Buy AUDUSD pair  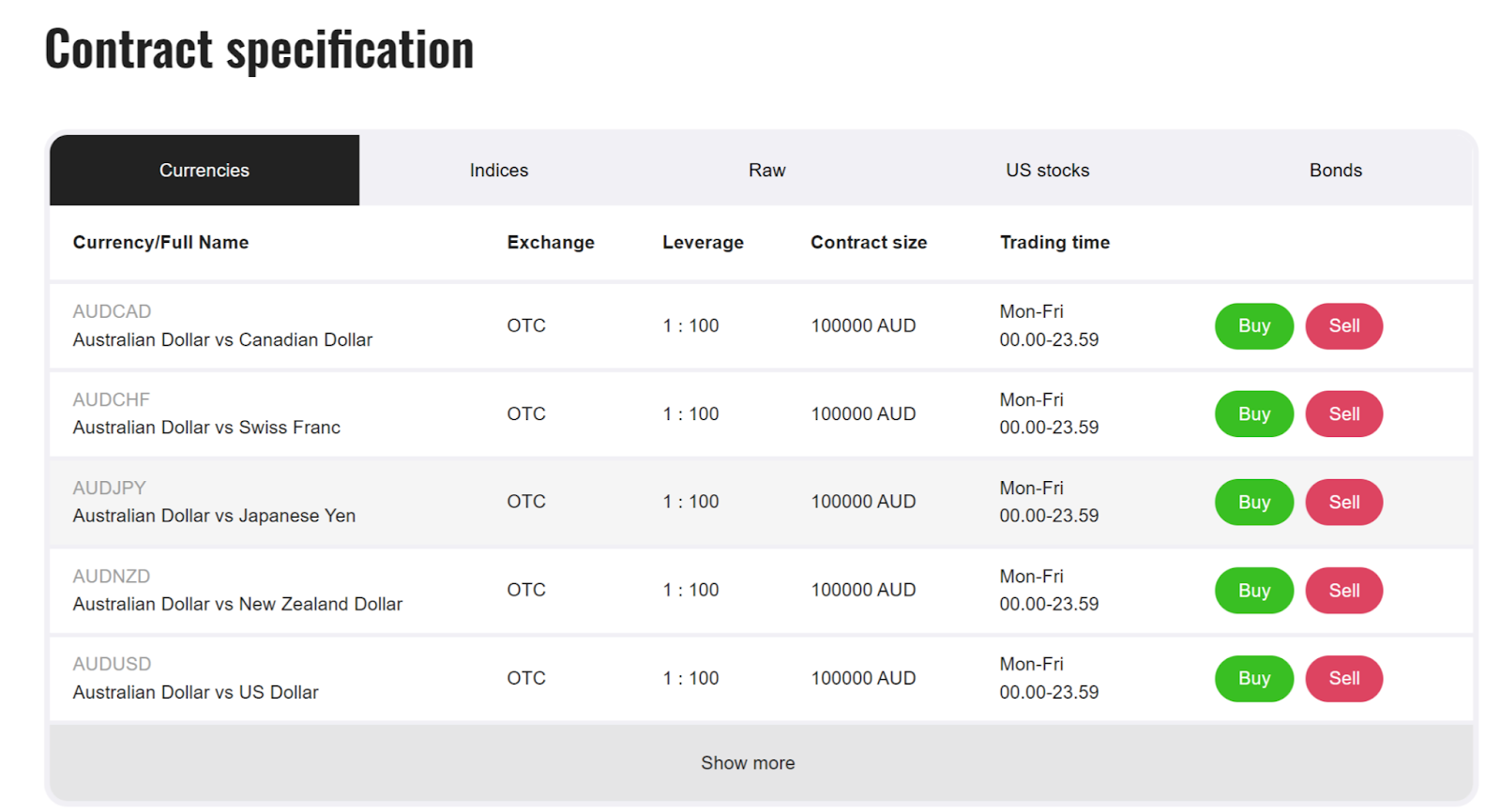(x=1254, y=678)
